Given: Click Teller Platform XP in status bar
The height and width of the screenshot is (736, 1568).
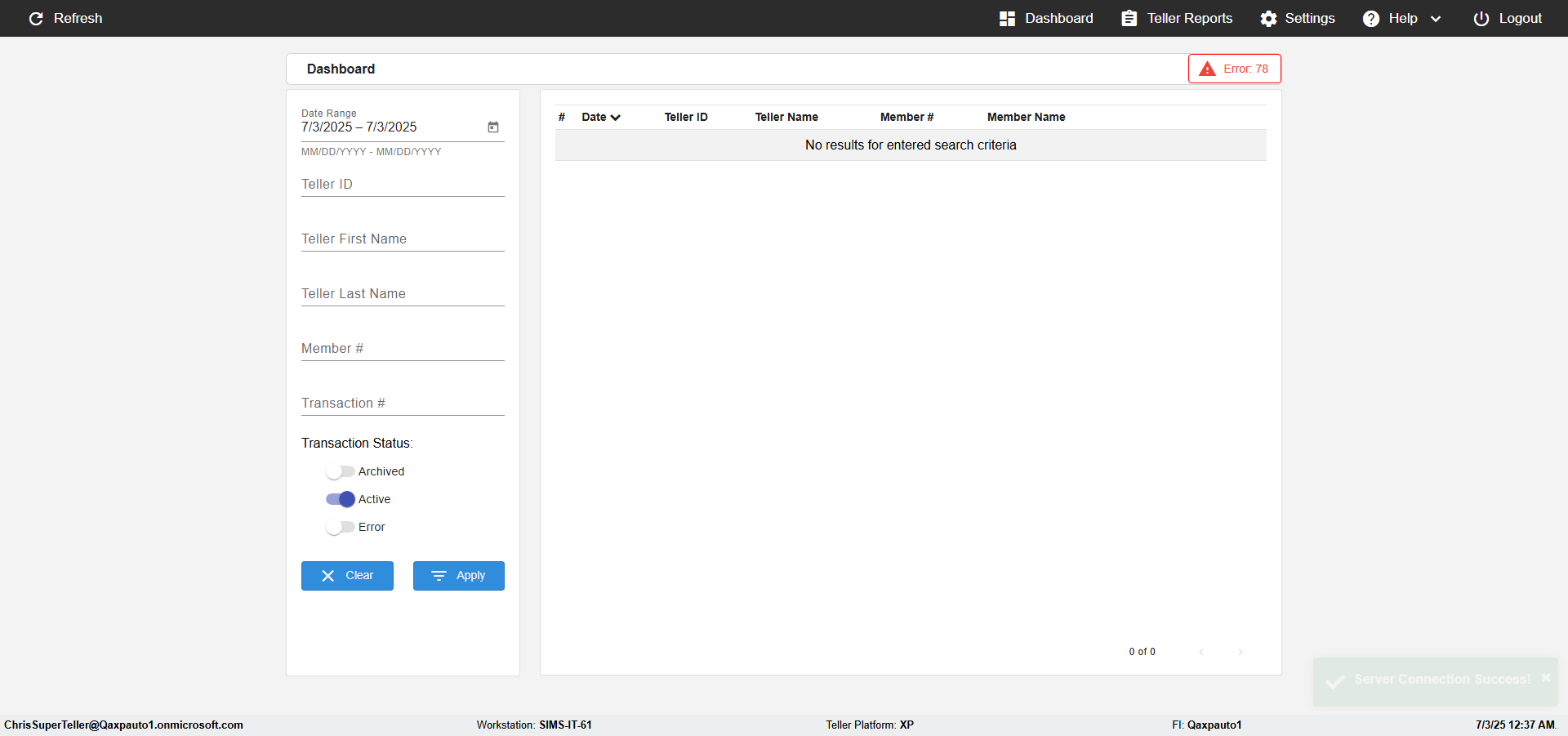Looking at the screenshot, I should [870, 725].
